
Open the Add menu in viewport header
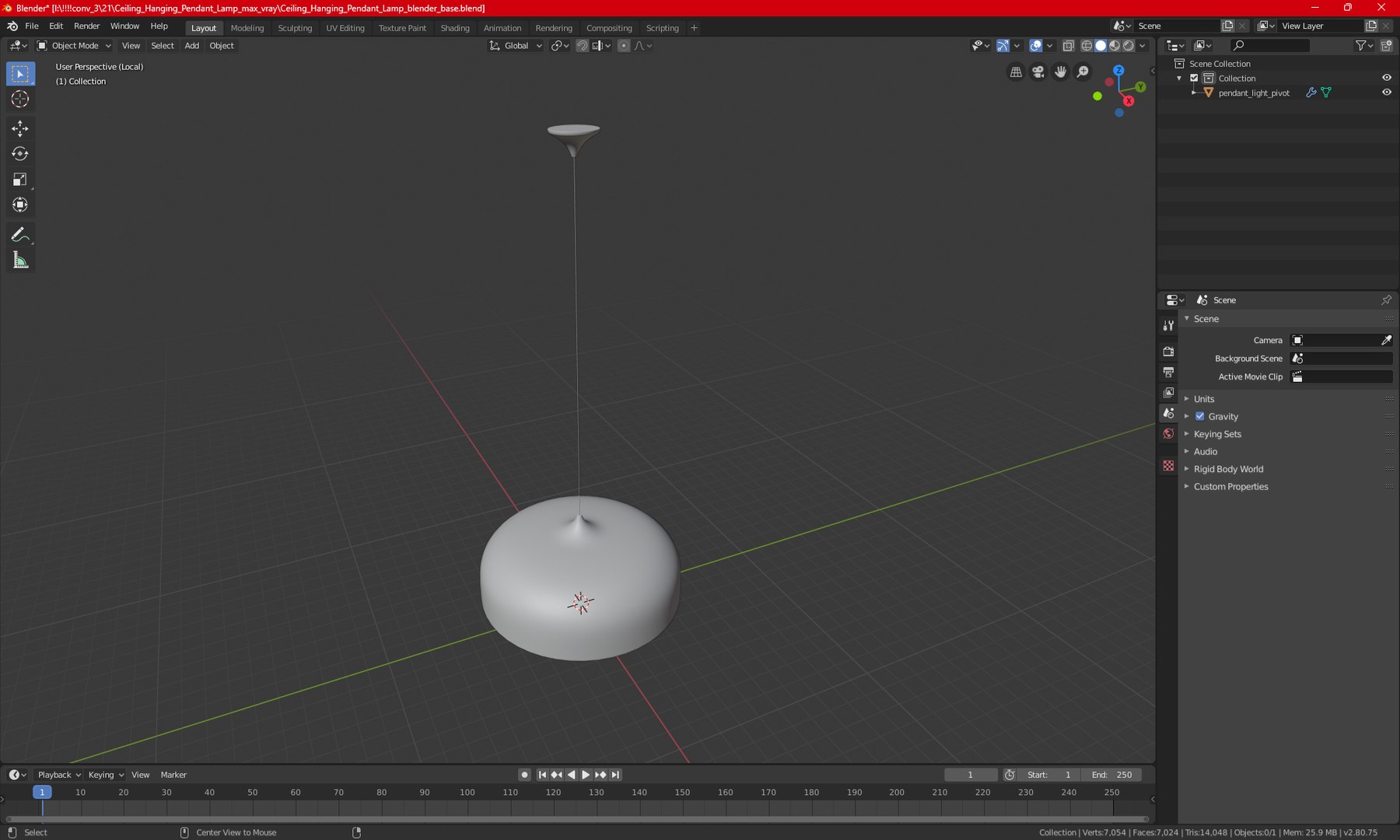pyautogui.click(x=191, y=46)
